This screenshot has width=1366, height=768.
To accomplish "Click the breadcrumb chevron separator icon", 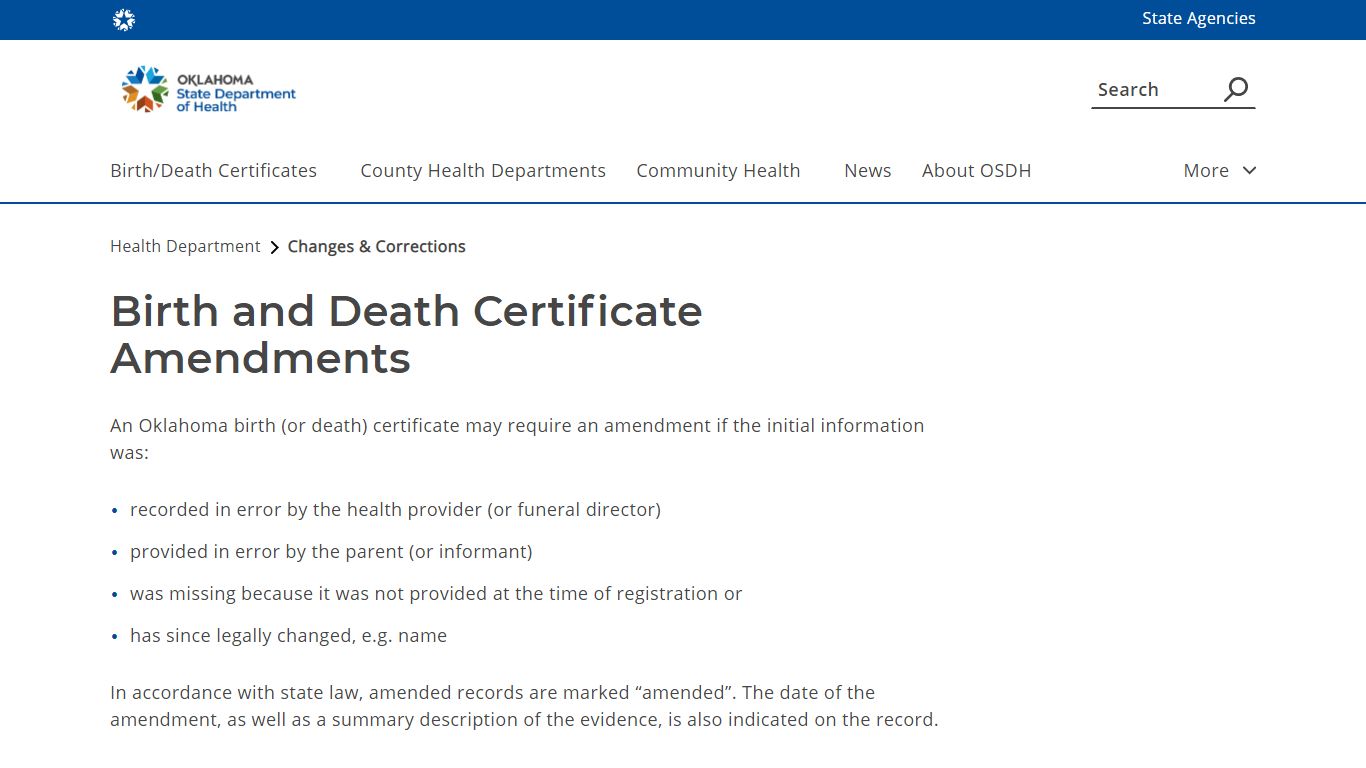I will click(274, 247).
